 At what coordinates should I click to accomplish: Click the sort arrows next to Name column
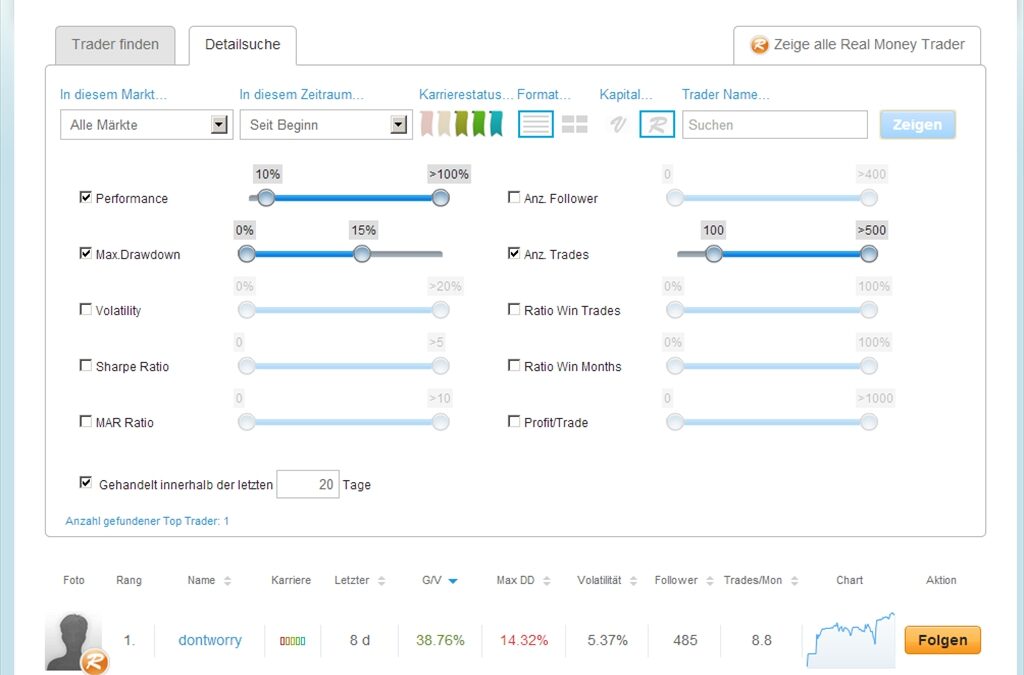227,581
